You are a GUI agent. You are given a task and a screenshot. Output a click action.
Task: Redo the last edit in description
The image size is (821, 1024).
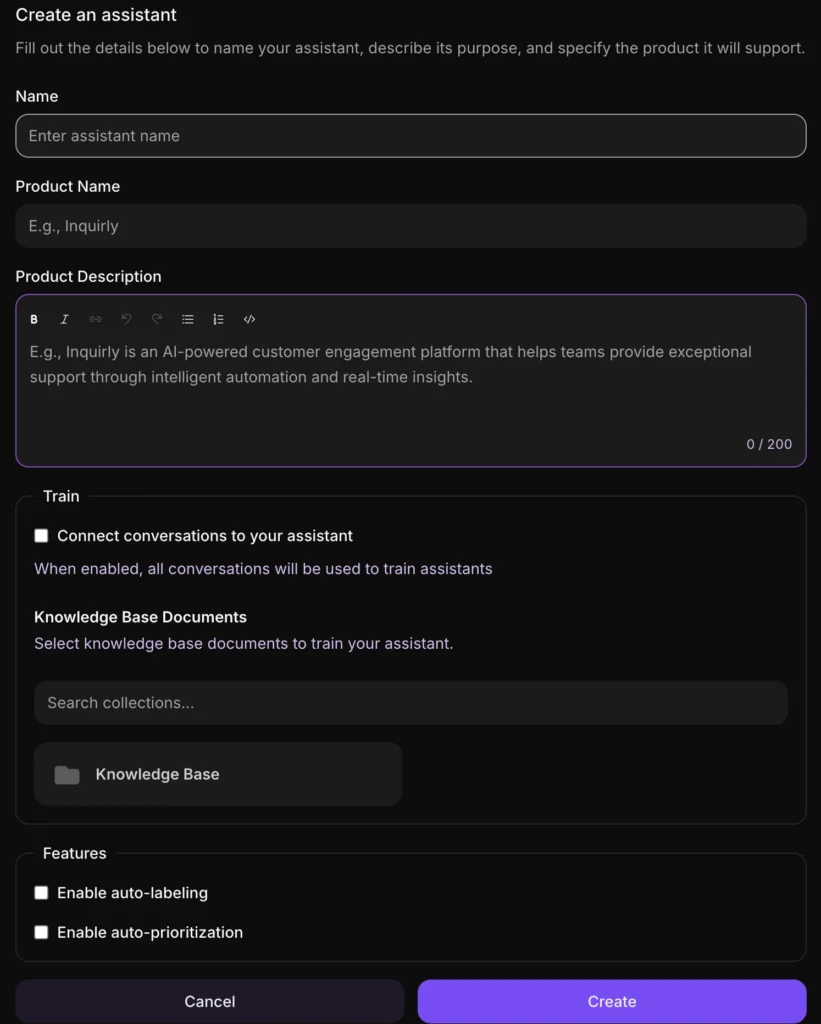pos(157,319)
